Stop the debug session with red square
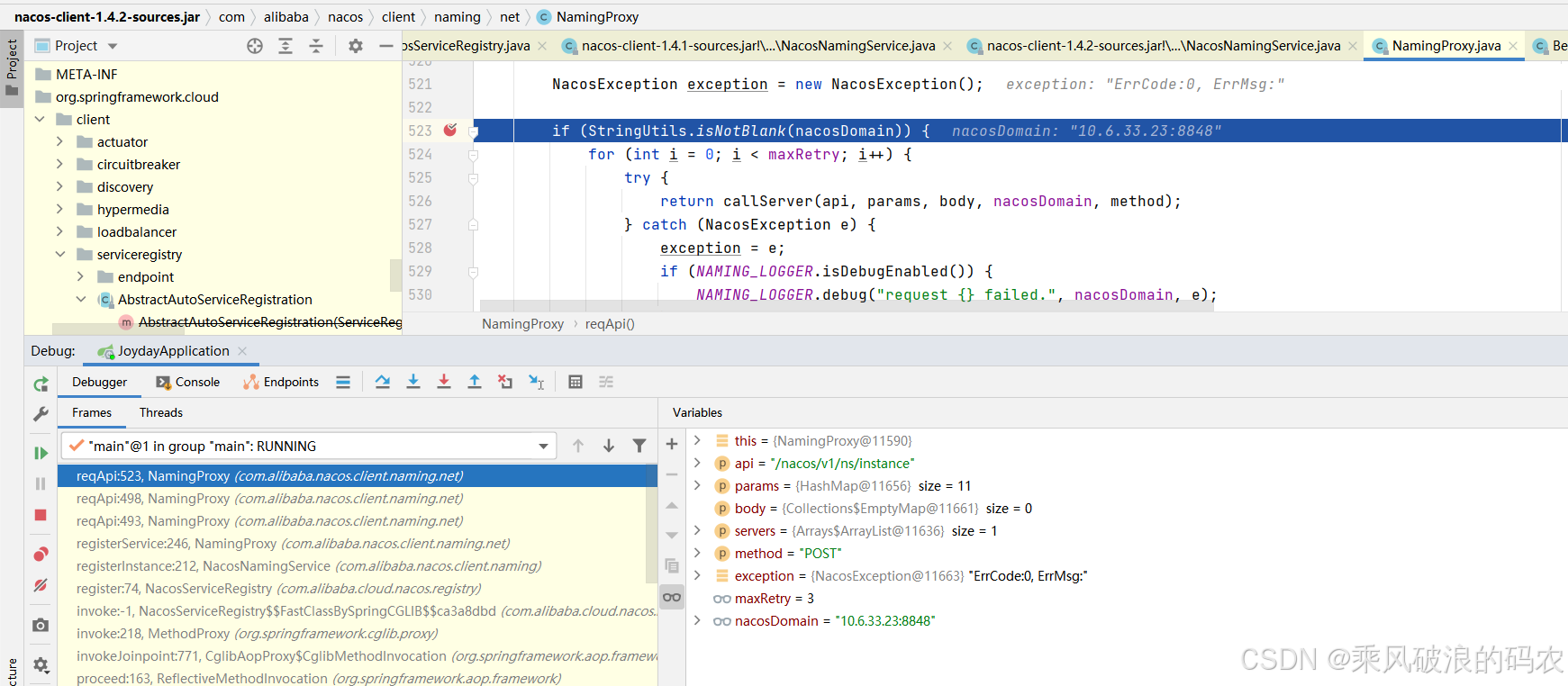 pyautogui.click(x=41, y=515)
